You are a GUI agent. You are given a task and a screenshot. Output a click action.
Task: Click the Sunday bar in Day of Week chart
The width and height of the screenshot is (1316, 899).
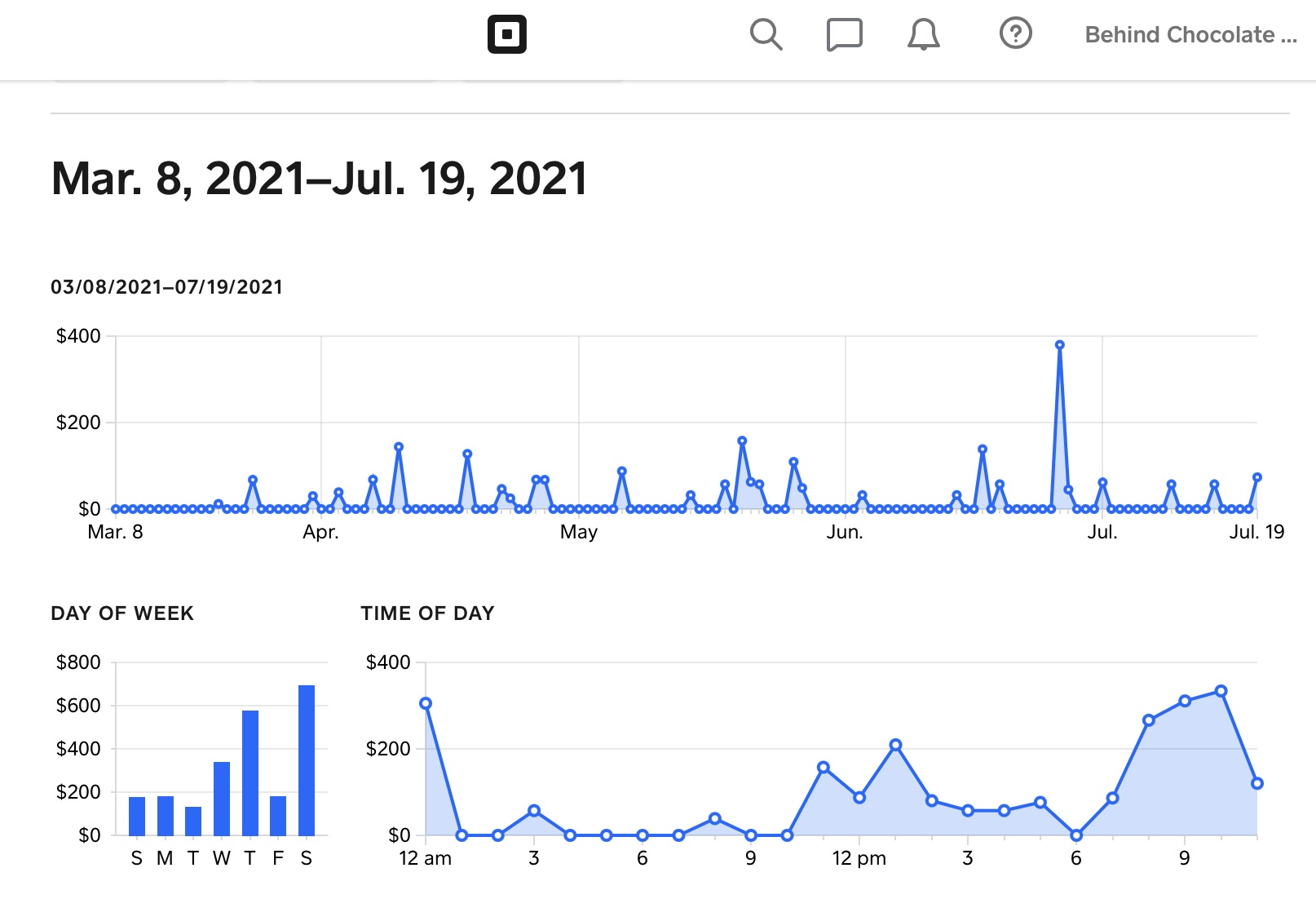(x=137, y=816)
